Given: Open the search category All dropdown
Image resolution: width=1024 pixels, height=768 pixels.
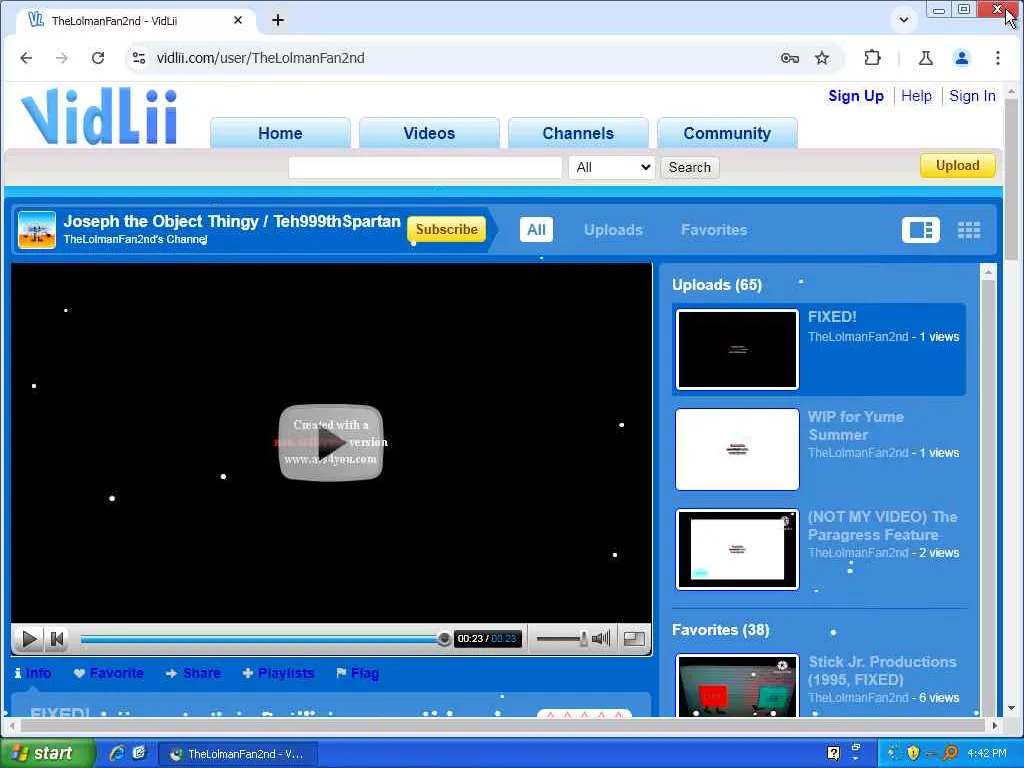Looking at the screenshot, I should coord(611,167).
